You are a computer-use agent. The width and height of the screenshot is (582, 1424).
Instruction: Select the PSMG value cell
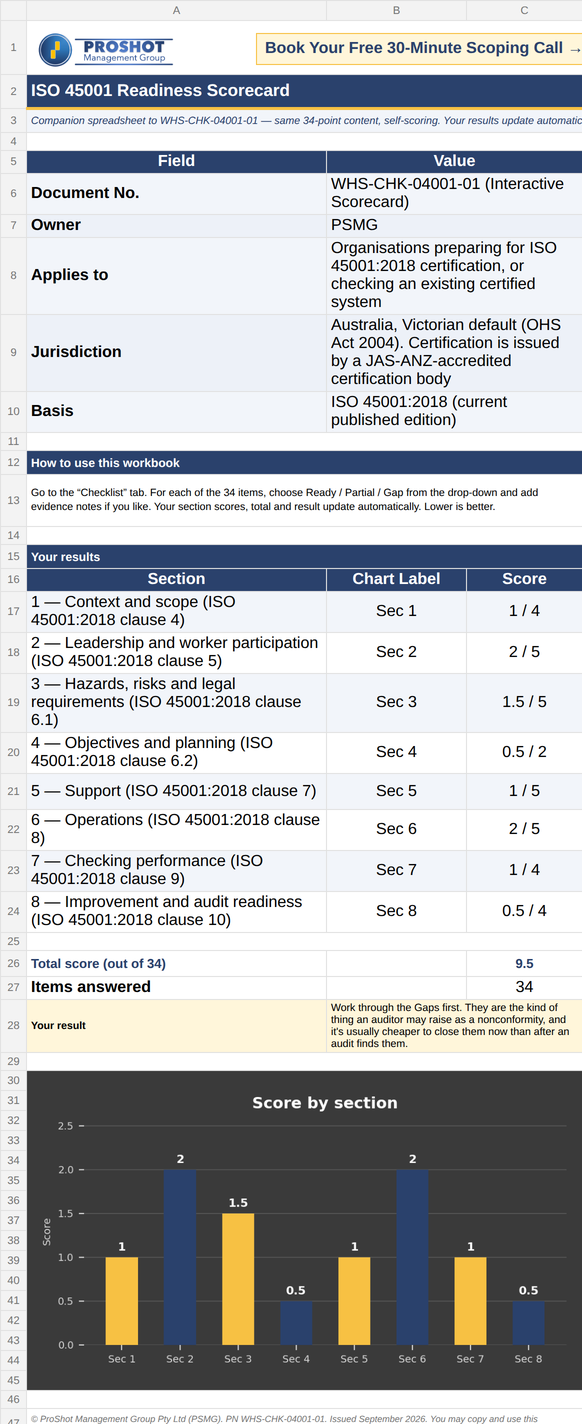(x=454, y=225)
